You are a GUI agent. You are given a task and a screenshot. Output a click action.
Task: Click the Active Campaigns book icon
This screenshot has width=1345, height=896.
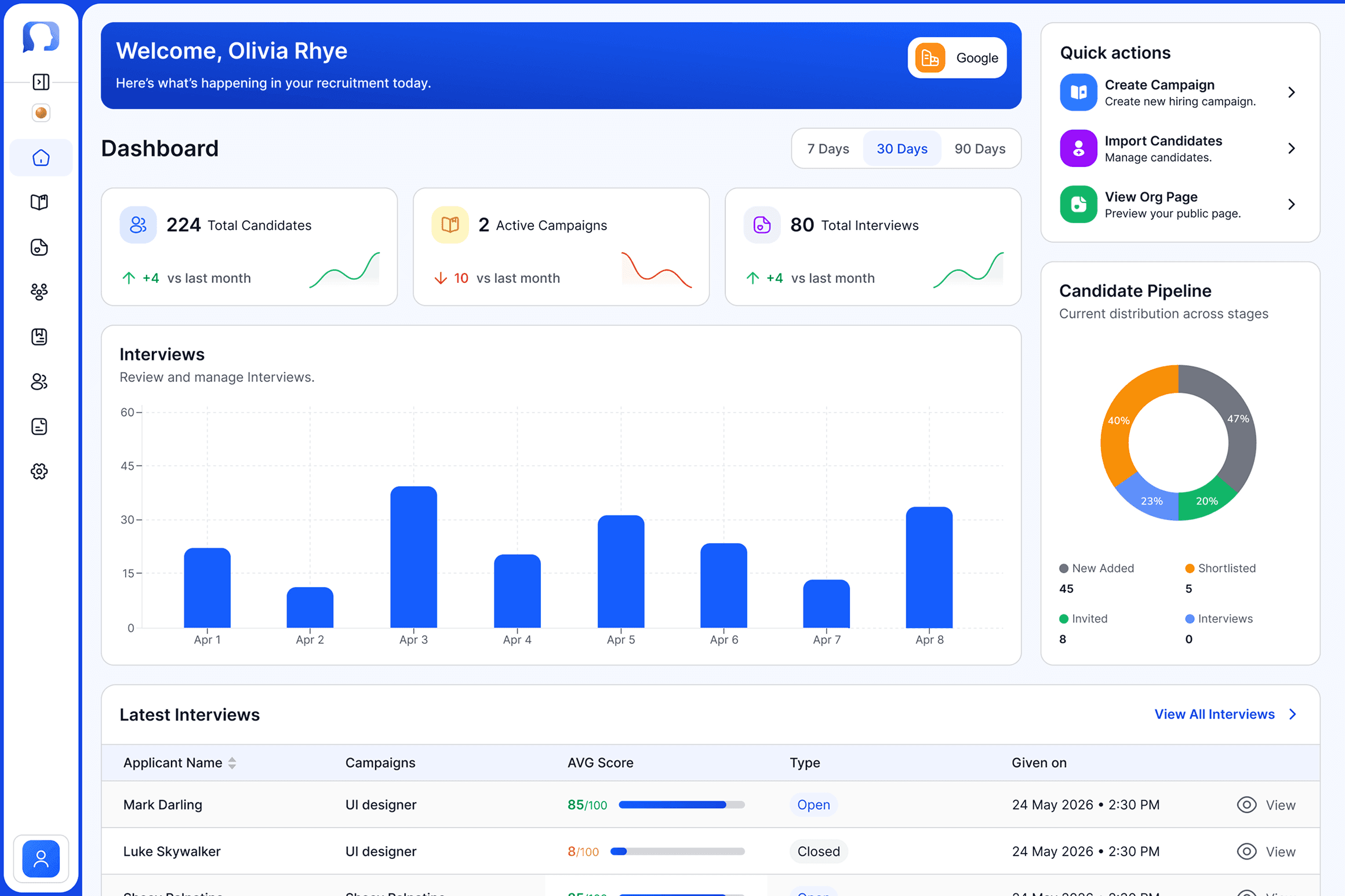[450, 225]
